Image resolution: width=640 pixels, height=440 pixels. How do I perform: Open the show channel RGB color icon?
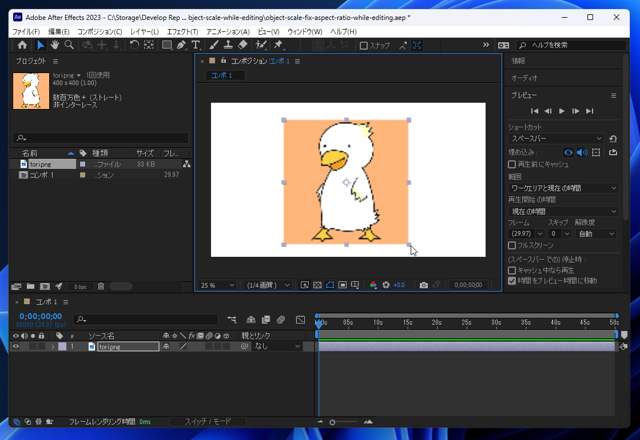(373, 285)
